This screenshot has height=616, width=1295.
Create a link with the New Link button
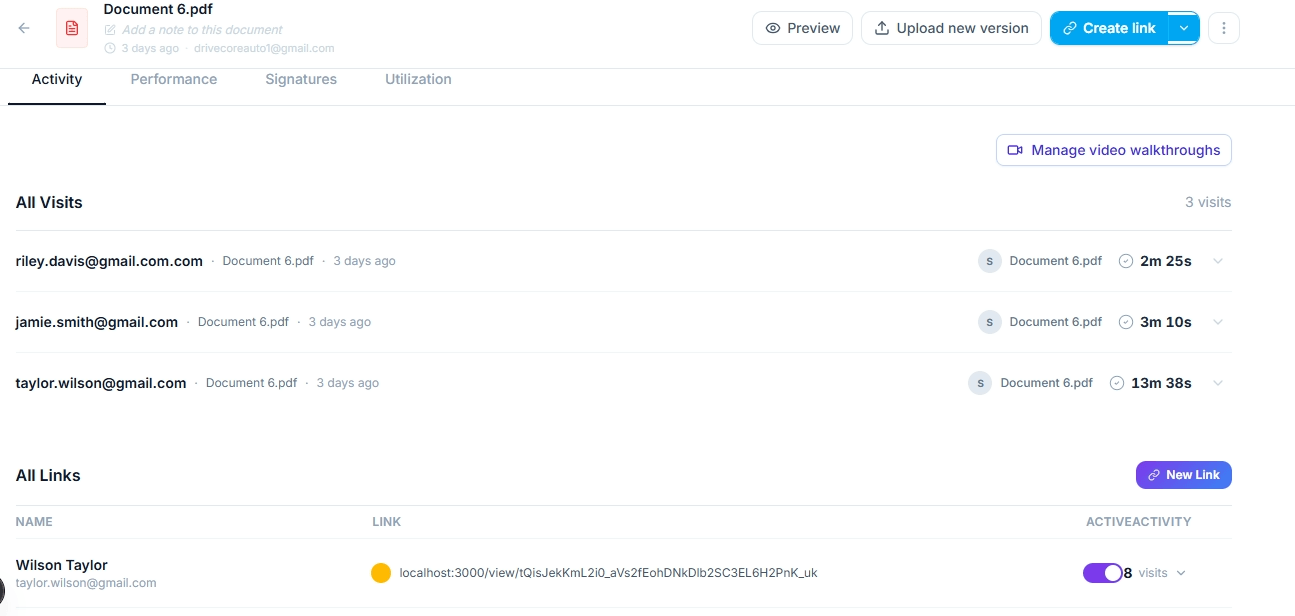[1184, 474]
